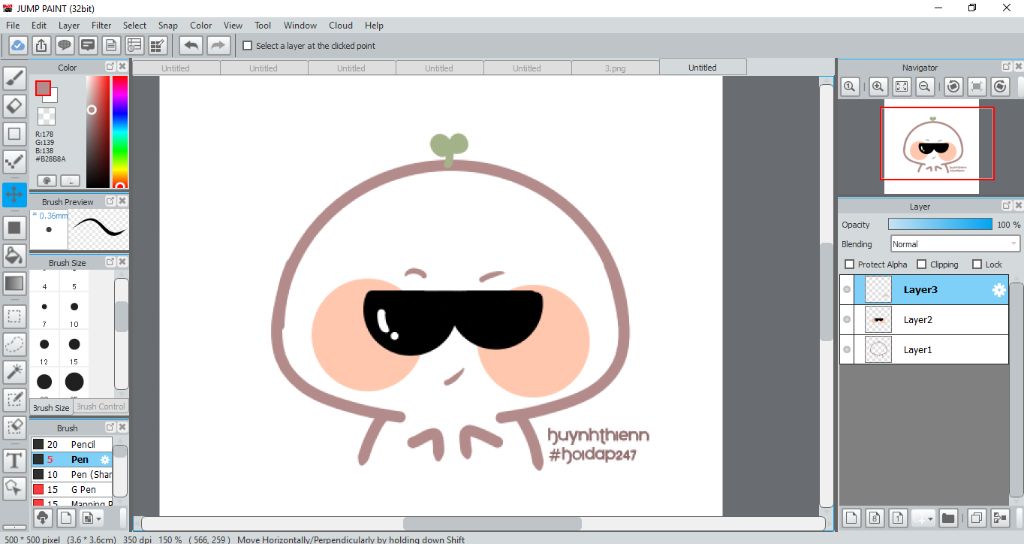This screenshot has height=544, width=1024.
Task: Switch to the Brush Size tab
Action: [x=51, y=408]
